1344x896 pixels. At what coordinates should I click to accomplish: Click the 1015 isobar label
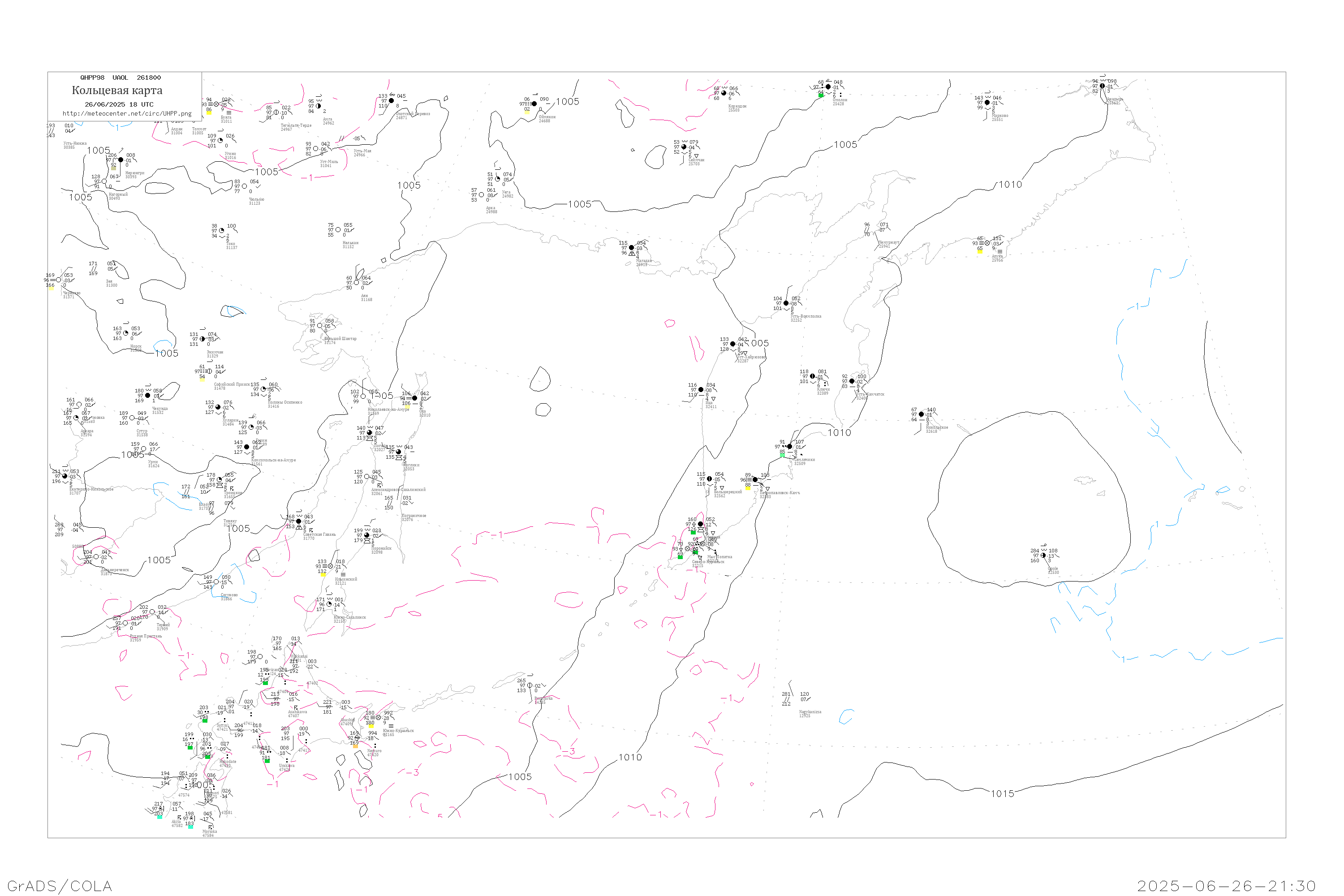1002,794
